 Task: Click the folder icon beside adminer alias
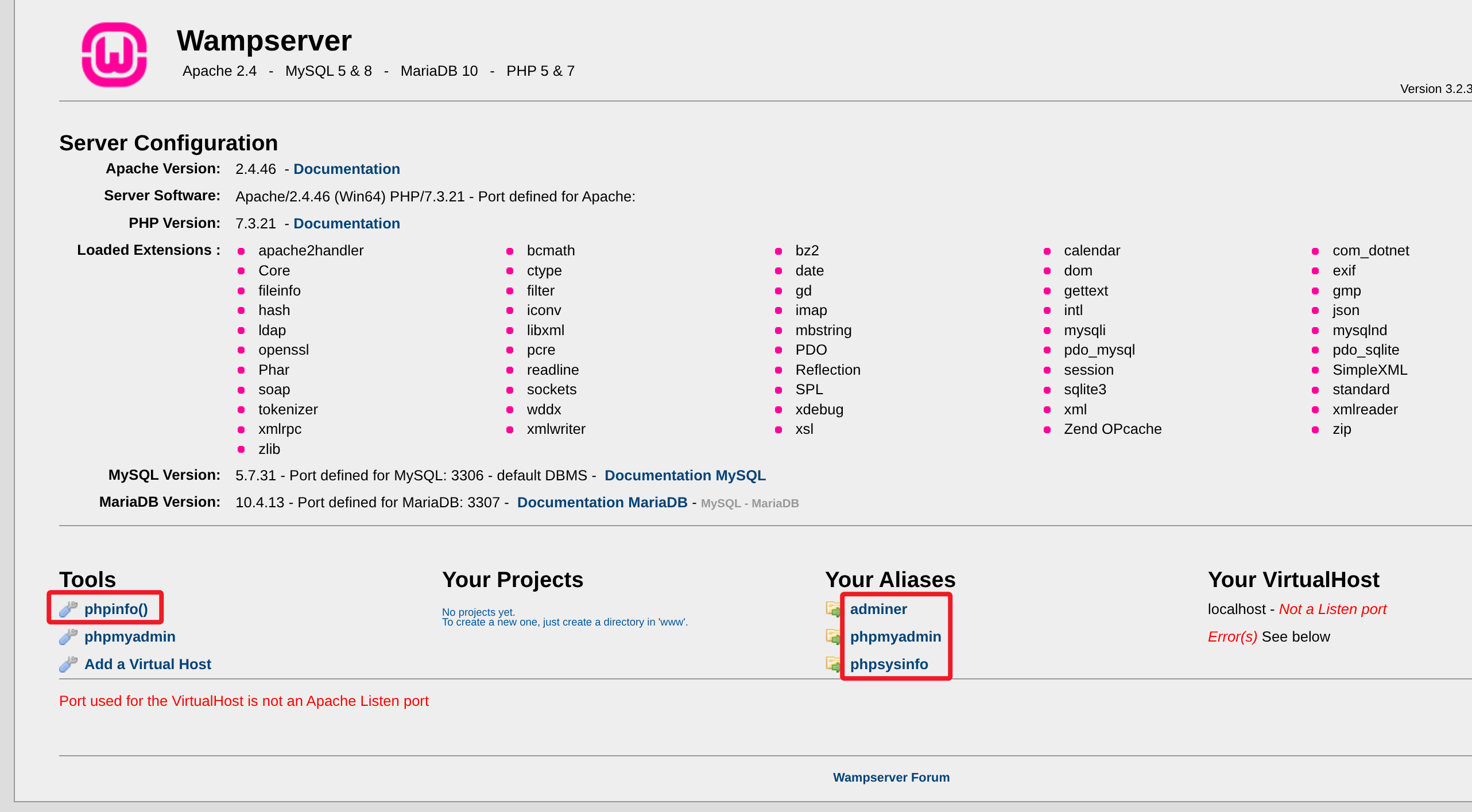833,609
